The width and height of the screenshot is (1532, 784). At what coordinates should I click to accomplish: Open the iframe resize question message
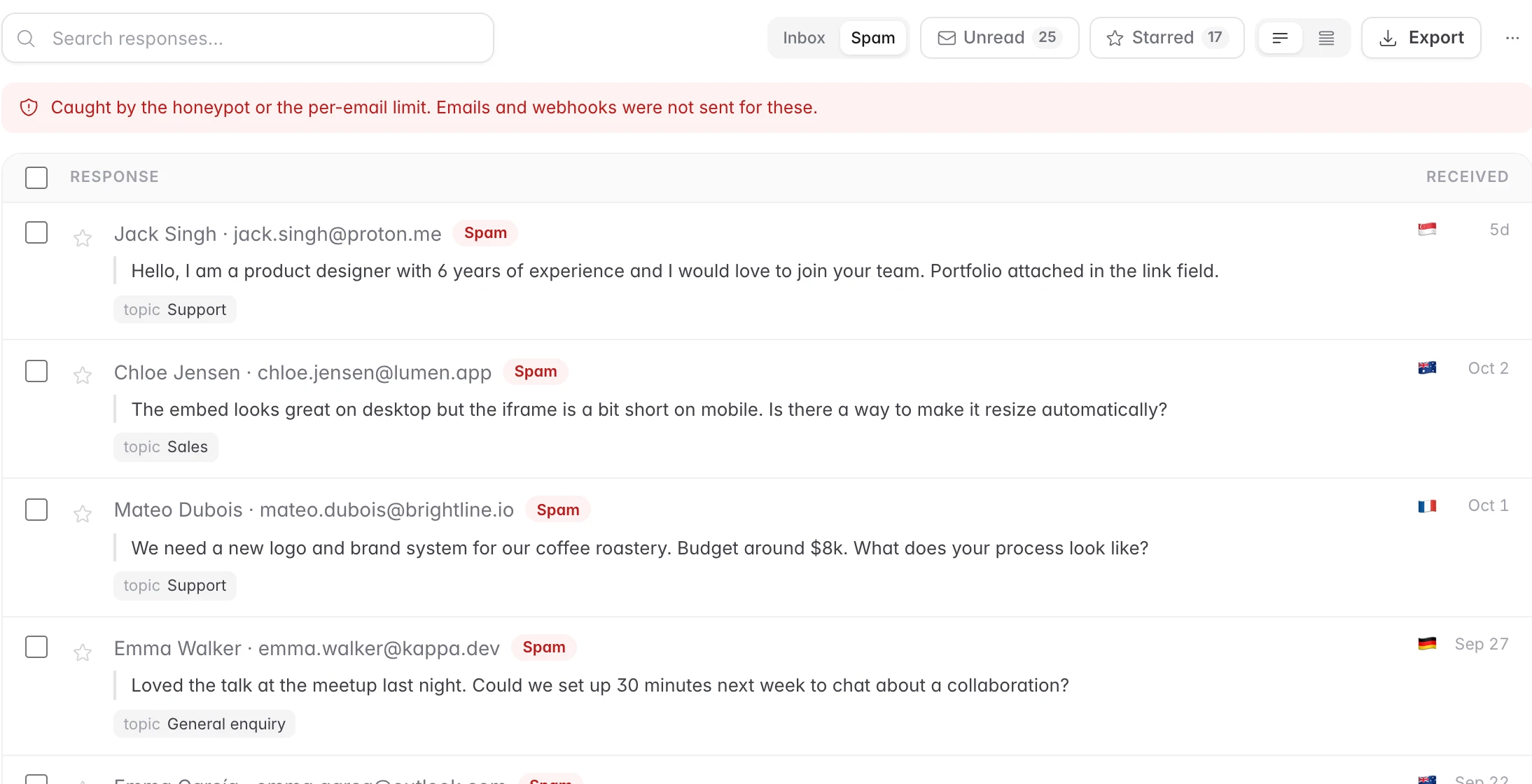[x=649, y=409]
